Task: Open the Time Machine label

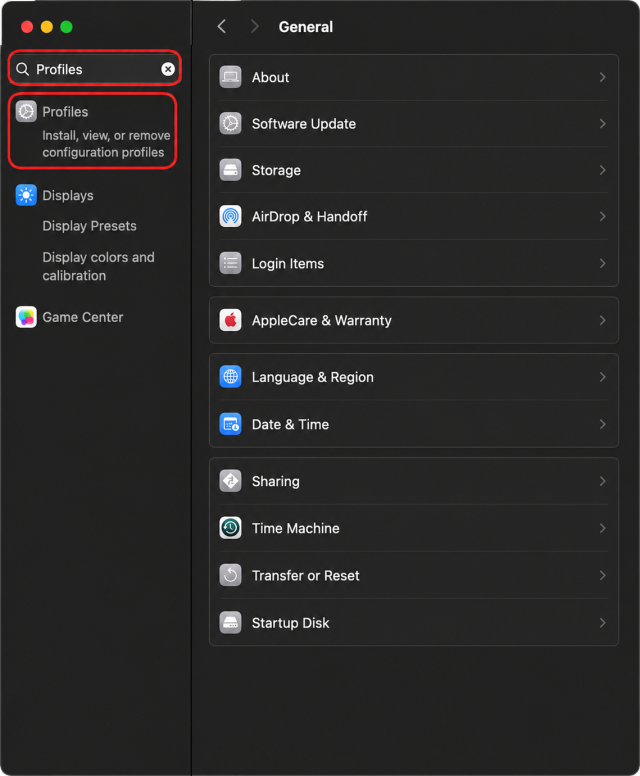Action: pos(295,528)
